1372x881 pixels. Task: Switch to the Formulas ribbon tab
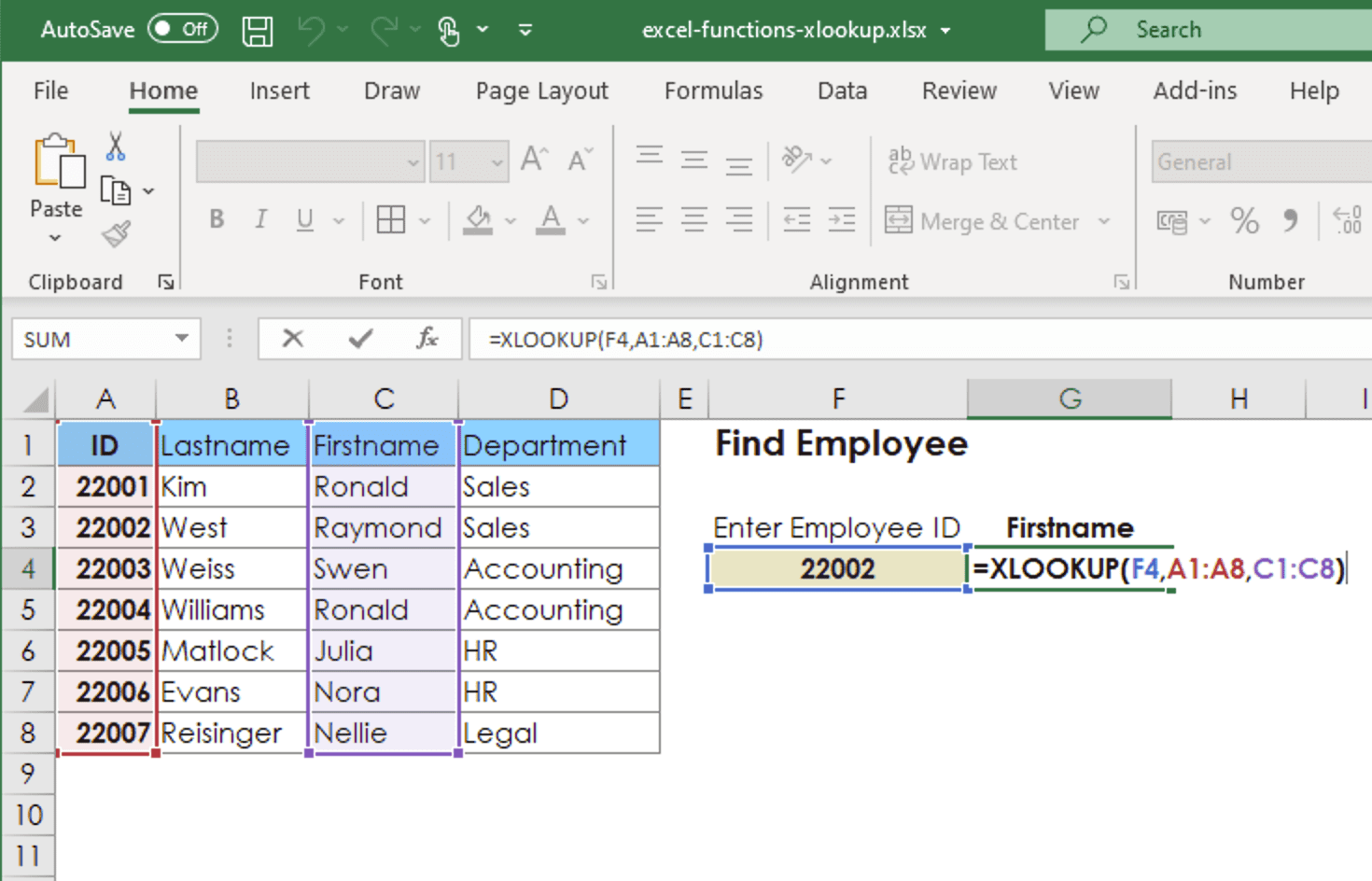pos(713,91)
